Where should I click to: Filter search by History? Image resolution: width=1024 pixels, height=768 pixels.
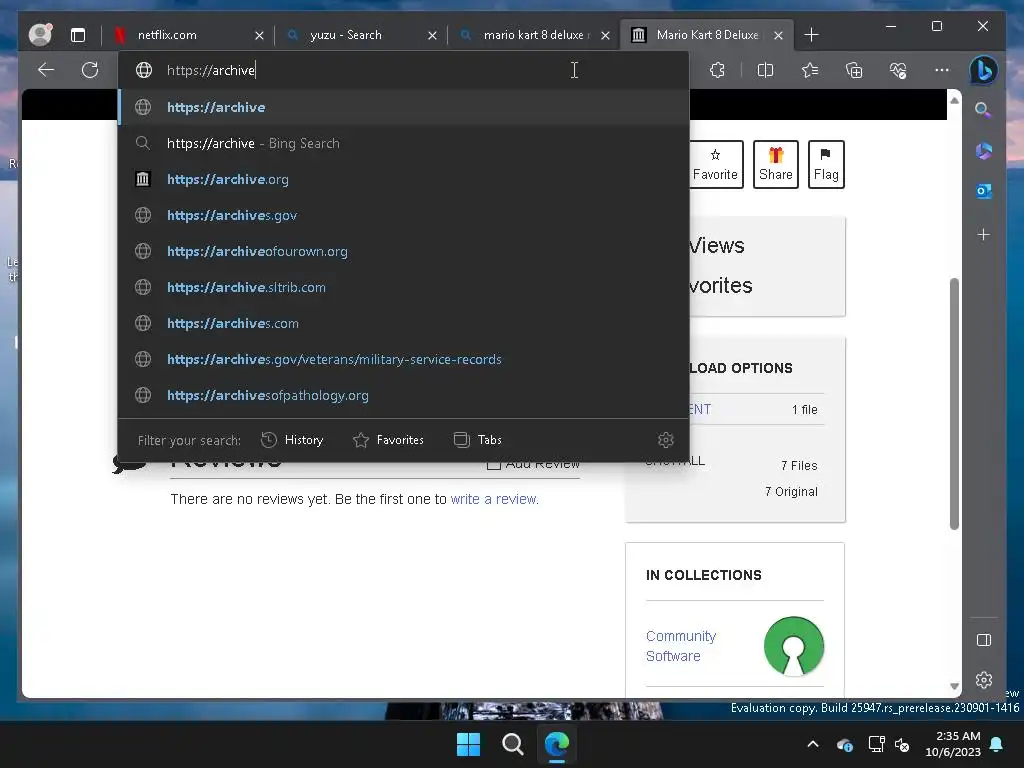(292, 440)
